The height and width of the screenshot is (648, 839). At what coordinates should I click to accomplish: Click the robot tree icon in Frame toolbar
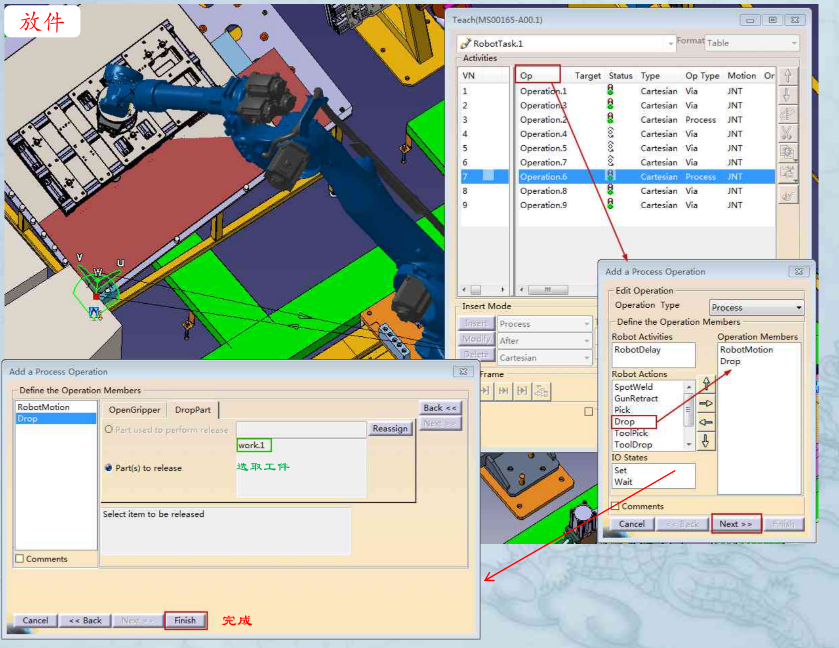(x=541, y=391)
